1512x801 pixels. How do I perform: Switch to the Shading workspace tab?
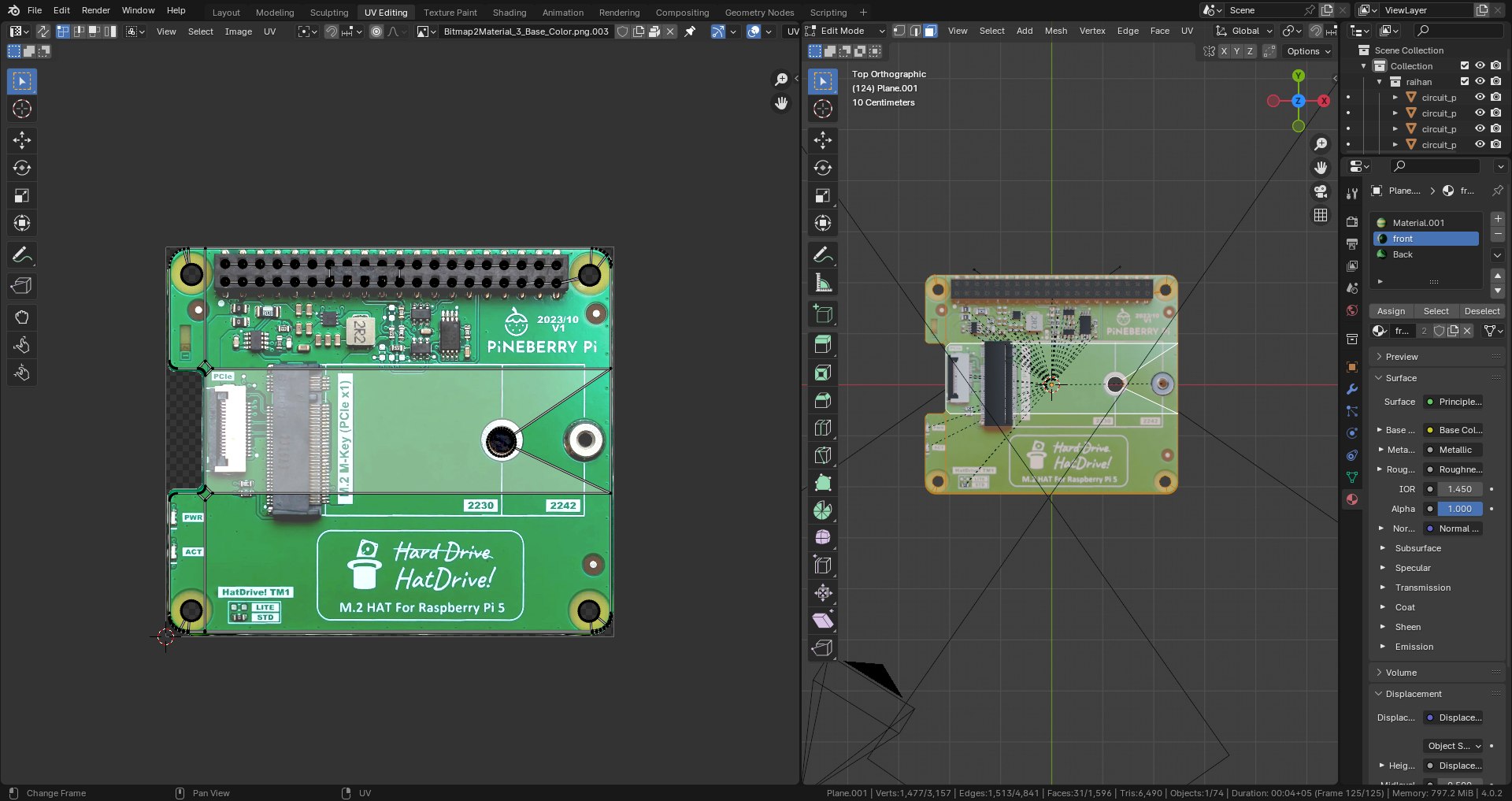coord(510,13)
